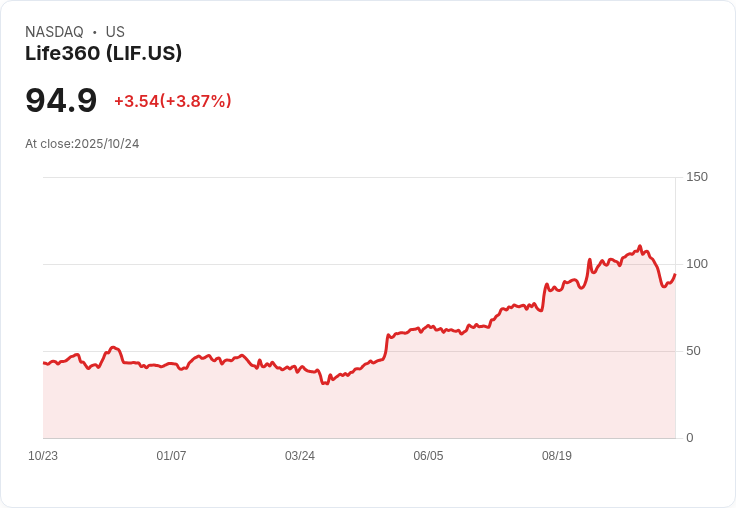Select the 08/19 date axis label

[557, 456]
